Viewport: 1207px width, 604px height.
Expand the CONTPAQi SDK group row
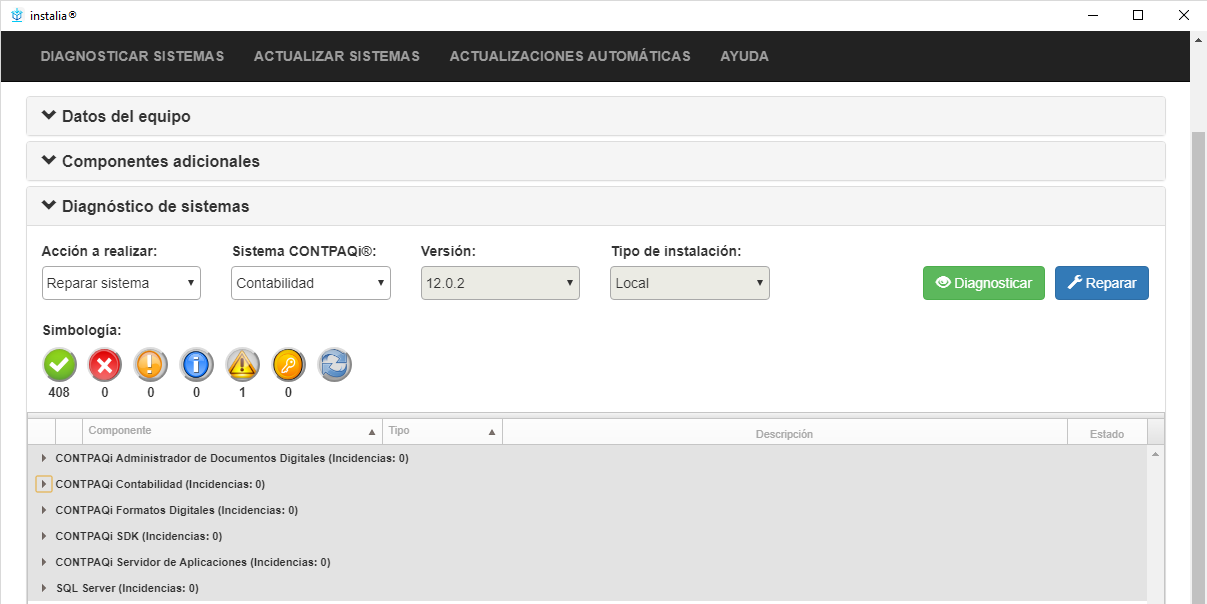point(43,536)
